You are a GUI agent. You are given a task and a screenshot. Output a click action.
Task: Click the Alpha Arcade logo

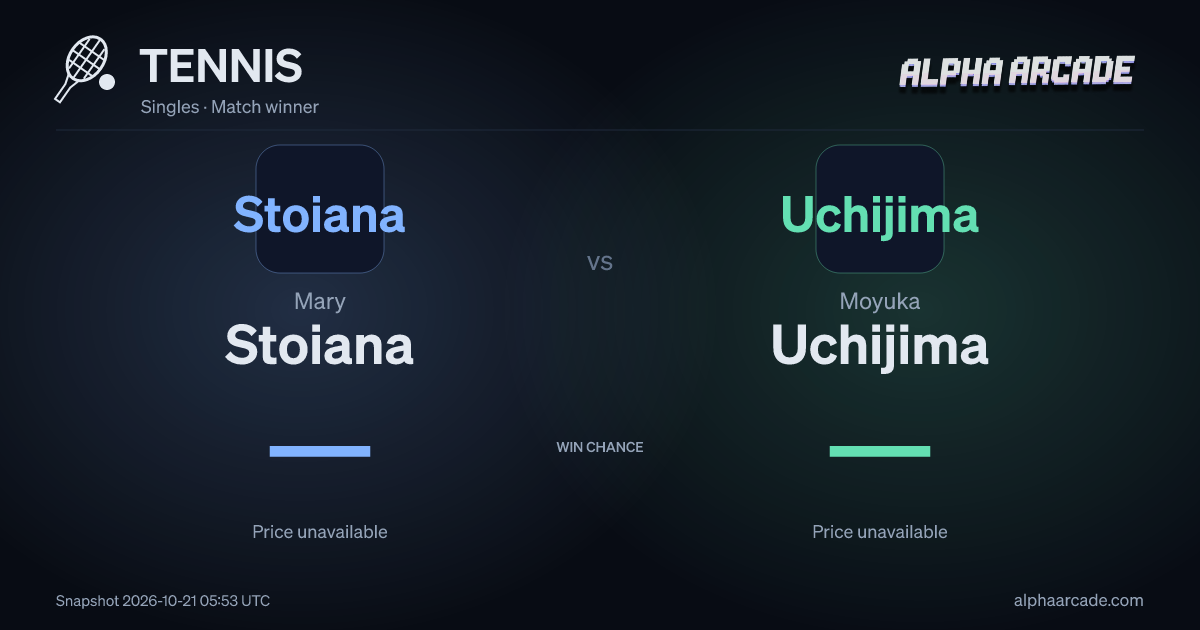click(1016, 72)
